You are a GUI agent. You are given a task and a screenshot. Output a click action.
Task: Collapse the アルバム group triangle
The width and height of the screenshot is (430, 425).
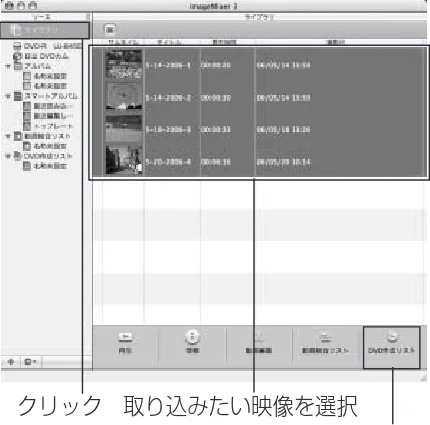8,66
